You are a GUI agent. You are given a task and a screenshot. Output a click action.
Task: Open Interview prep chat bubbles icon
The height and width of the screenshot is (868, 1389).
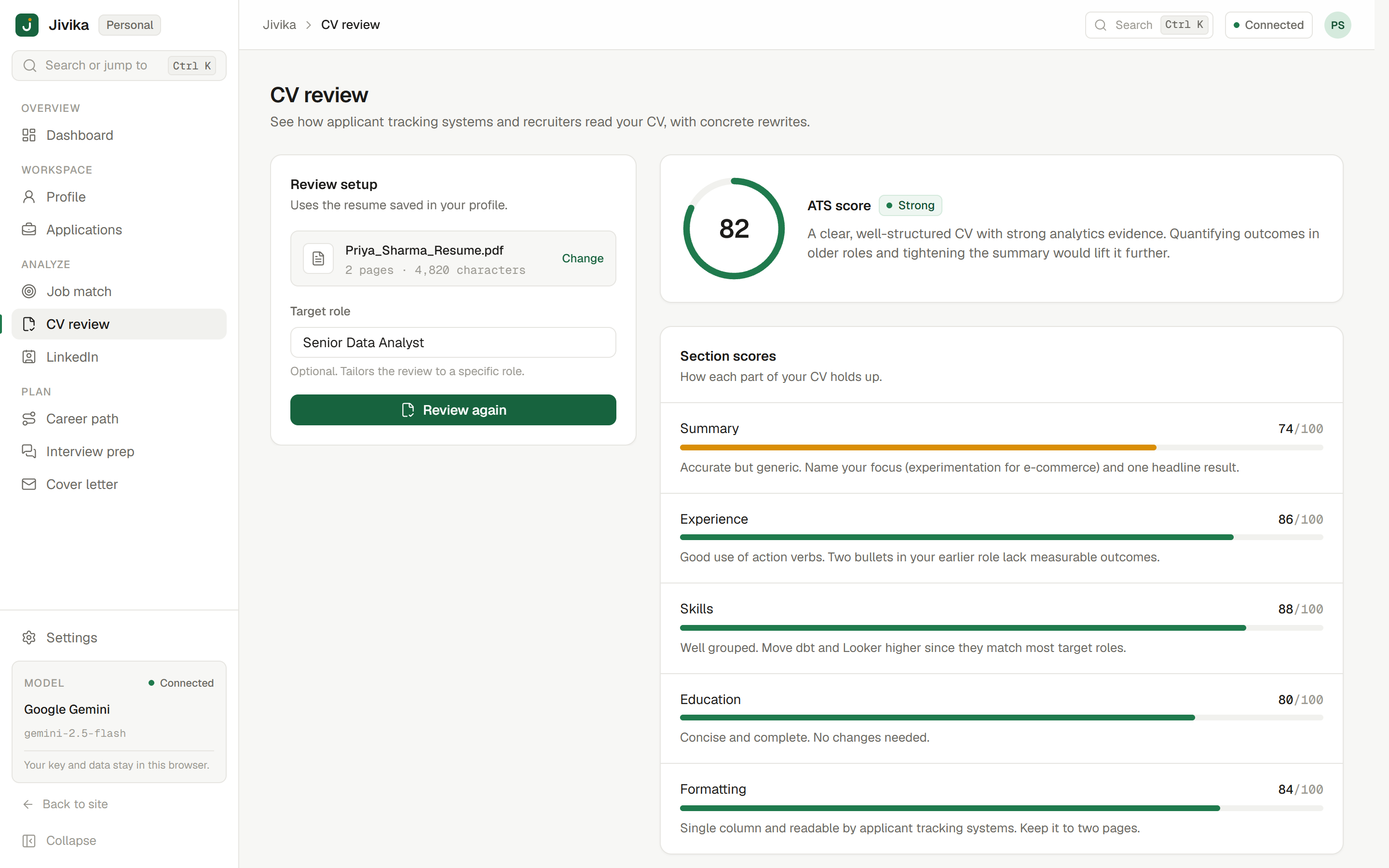29,451
